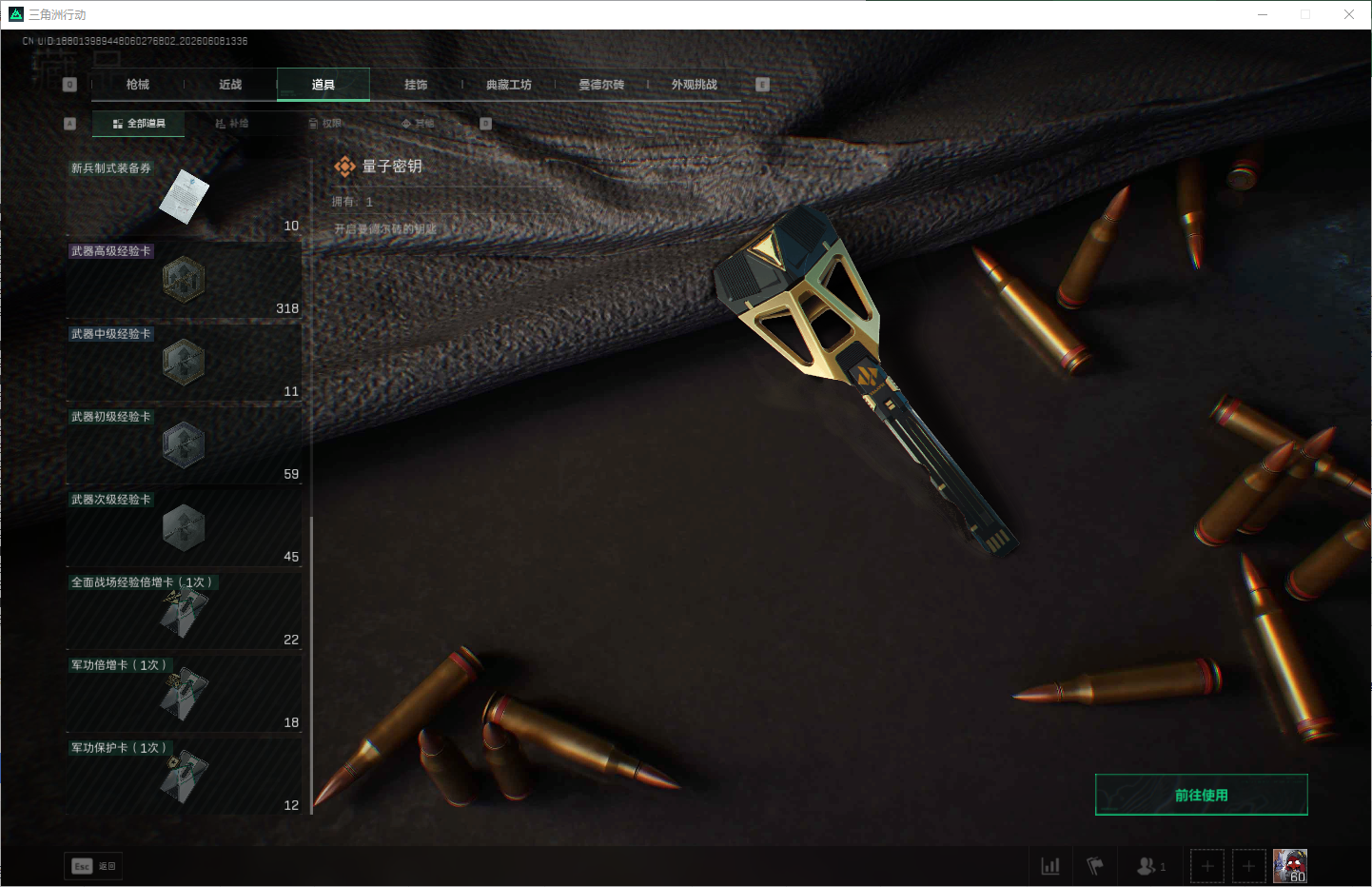This screenshot has width=1372, height=887.
Task: Switch to the 枪械 tab
Action: [x=138, y=85]
